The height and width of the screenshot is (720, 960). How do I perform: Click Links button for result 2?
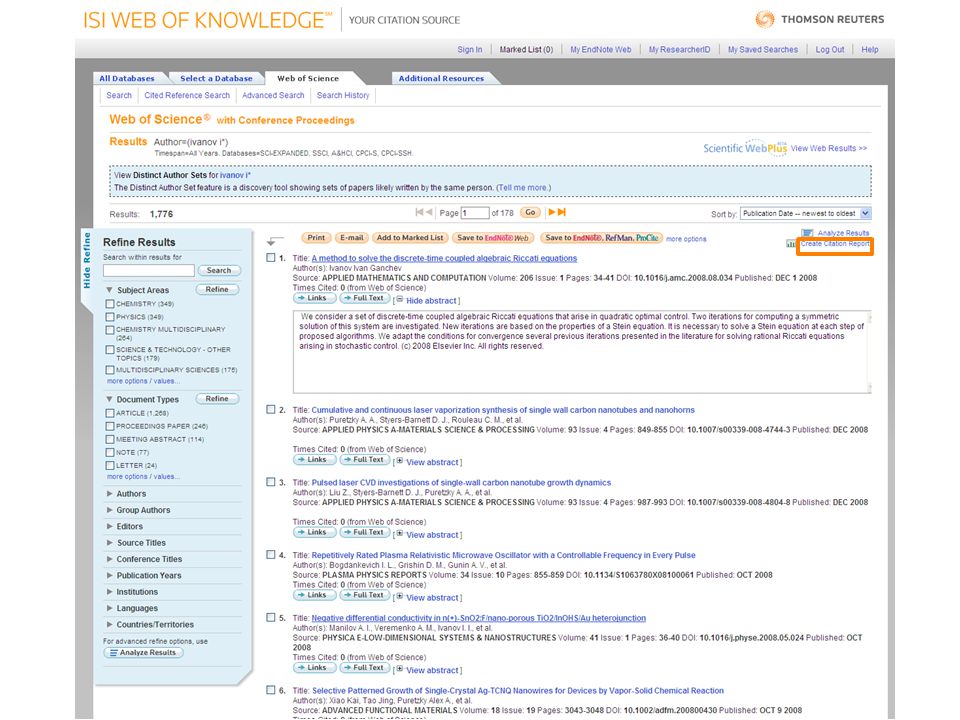(314, 460)
